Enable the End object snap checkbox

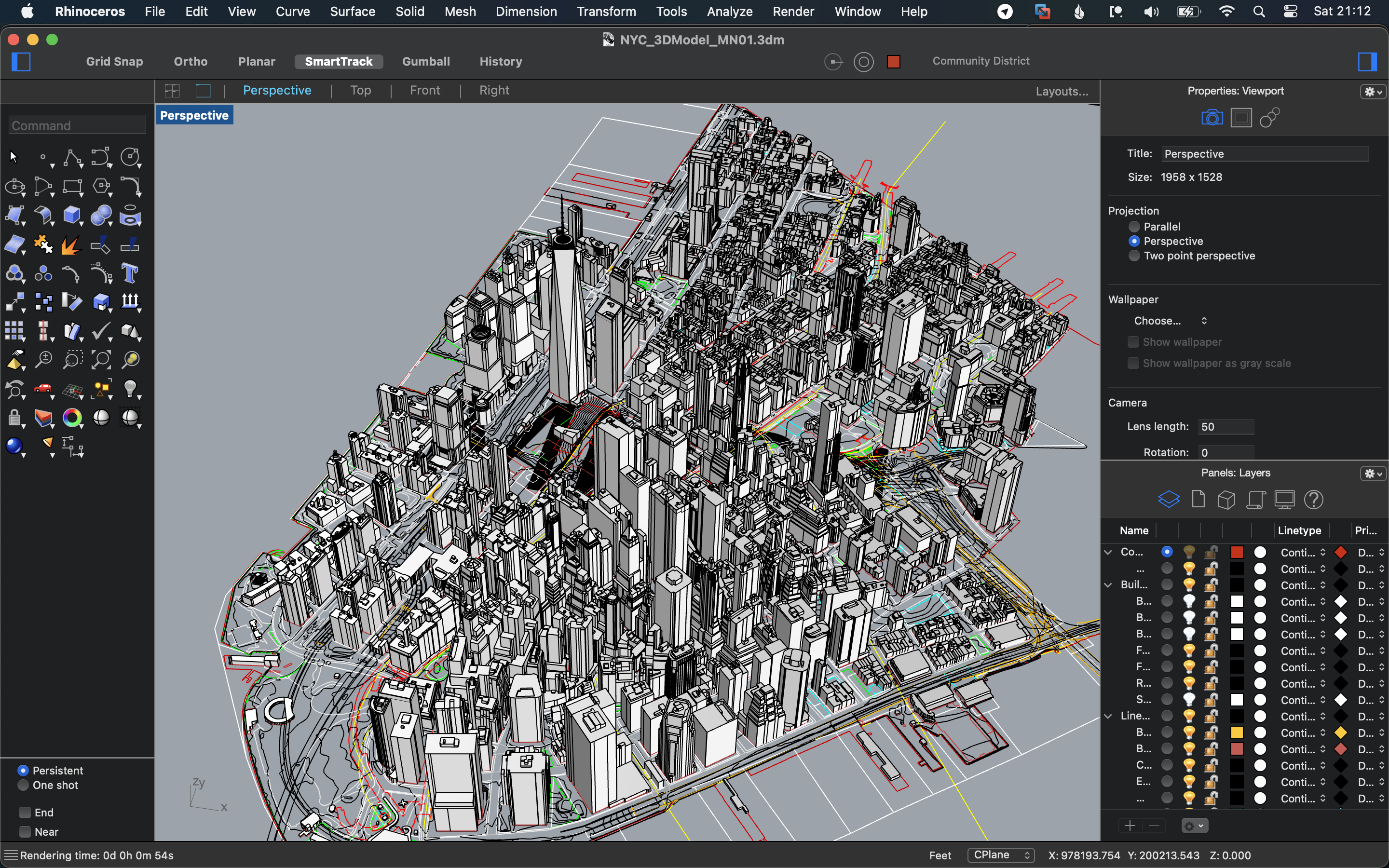[25, 813]
